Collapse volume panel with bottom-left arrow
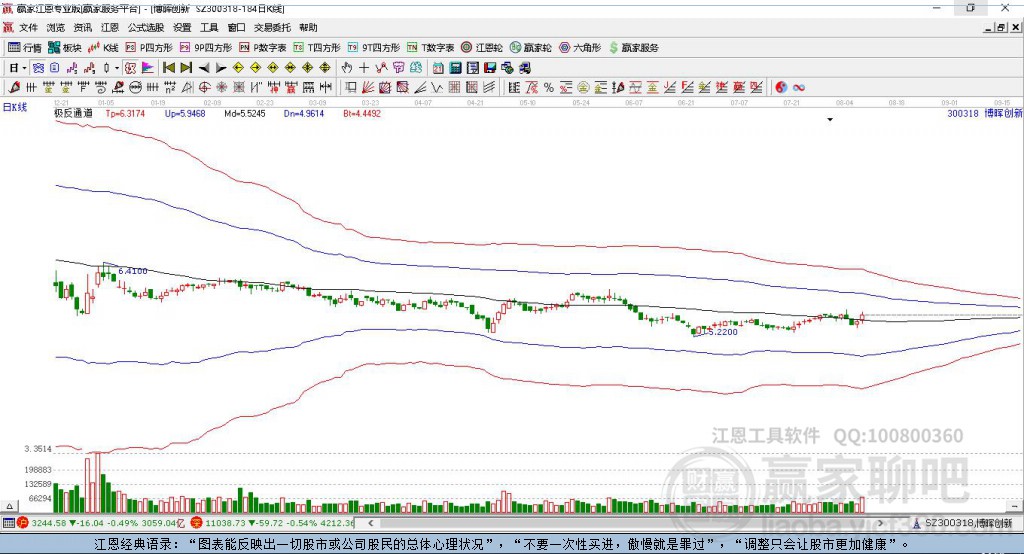The height and width of the screenshot is (554, 1024). point(9,506)
